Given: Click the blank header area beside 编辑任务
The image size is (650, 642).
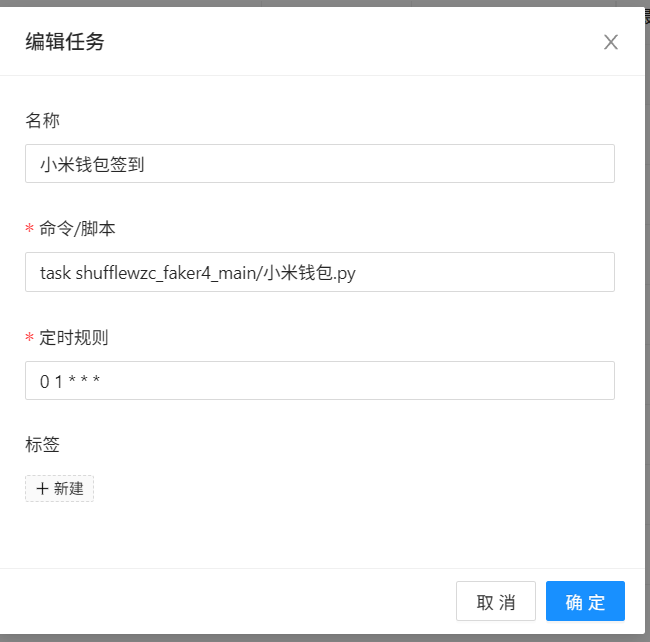Looking at the screenshot, I should [x=352, y=42].
